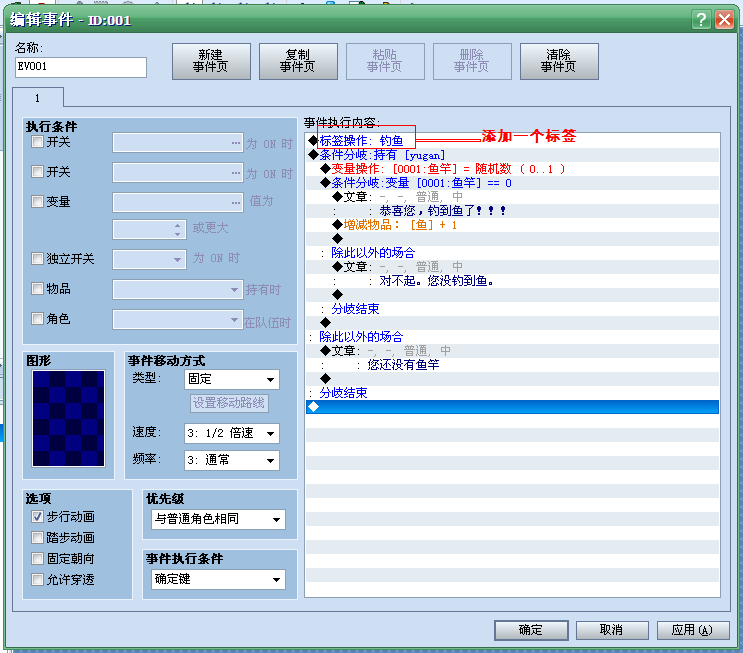743x653 pixels.
Task: Open the 事件执行条件 dropdown 确定键
Action: pyautogui.click(x=218, y=580)
